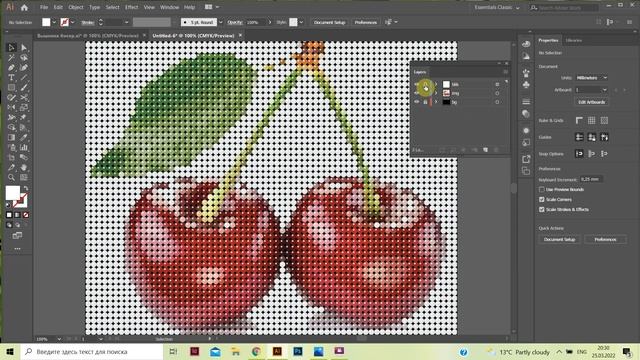Open the Effect menu
The height and width of the screenshot is (360, 640).
pos(131,7)
